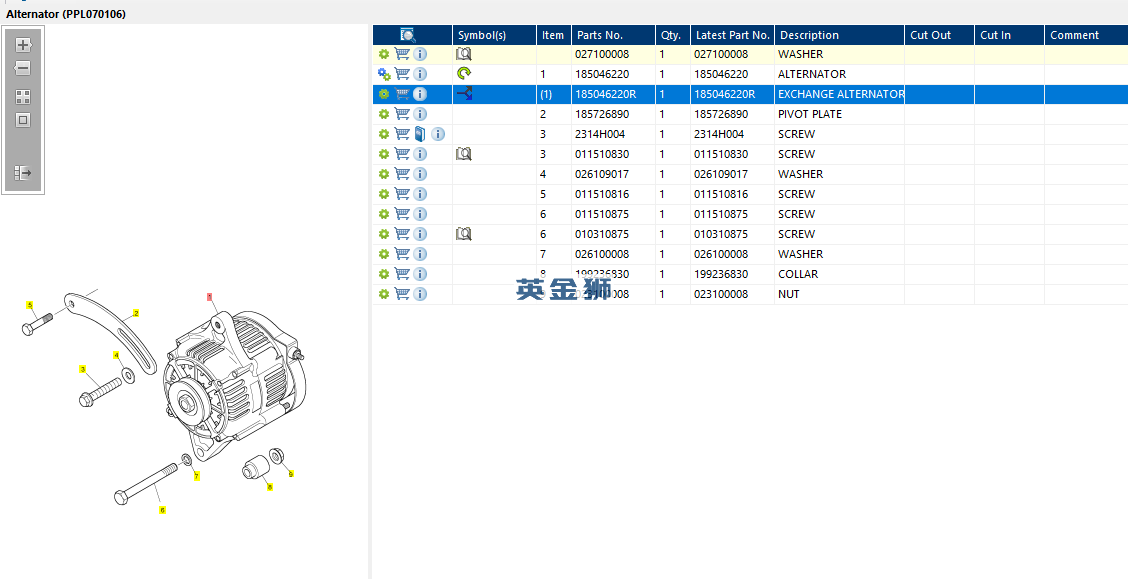Viewport: 1128px width, 579px height.
Task: Click the list-arrow panel toggle icon
Action: 23,173
